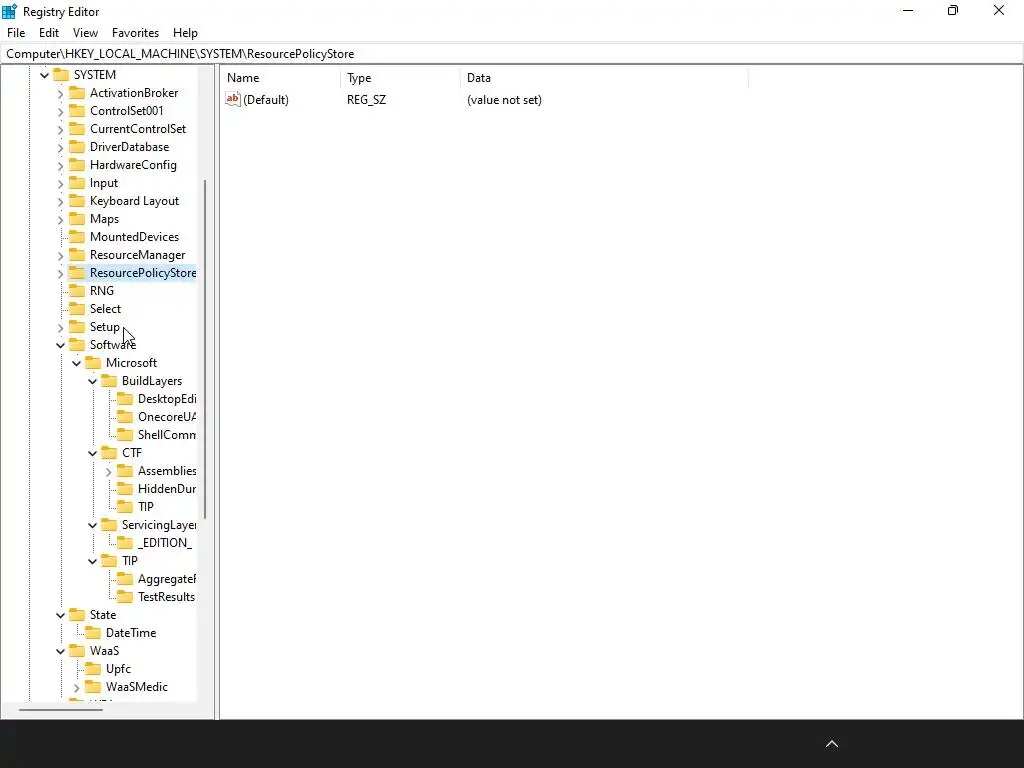This screenshot has width=1024, height=768.
Task: Click the REG_SZ type cell
Action: (366, 100)
